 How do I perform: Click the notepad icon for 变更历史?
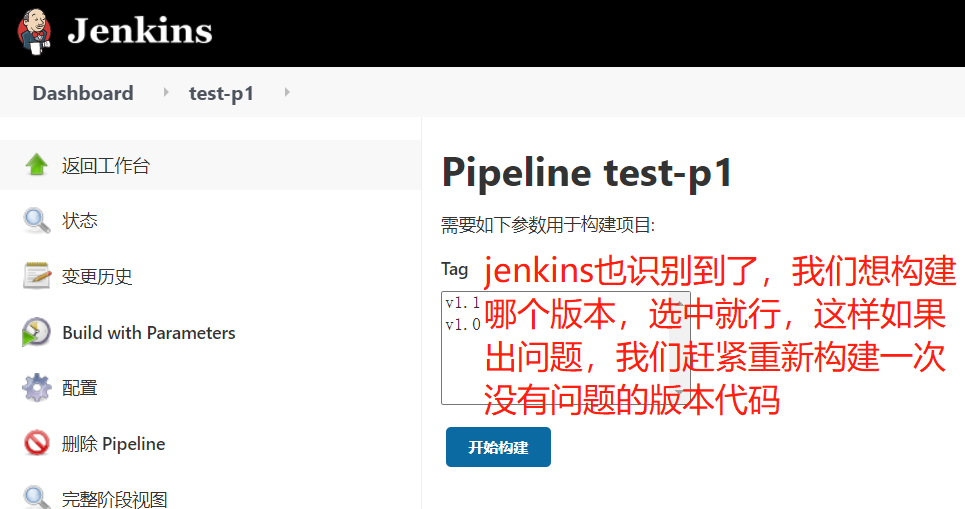tap(36, 276)
